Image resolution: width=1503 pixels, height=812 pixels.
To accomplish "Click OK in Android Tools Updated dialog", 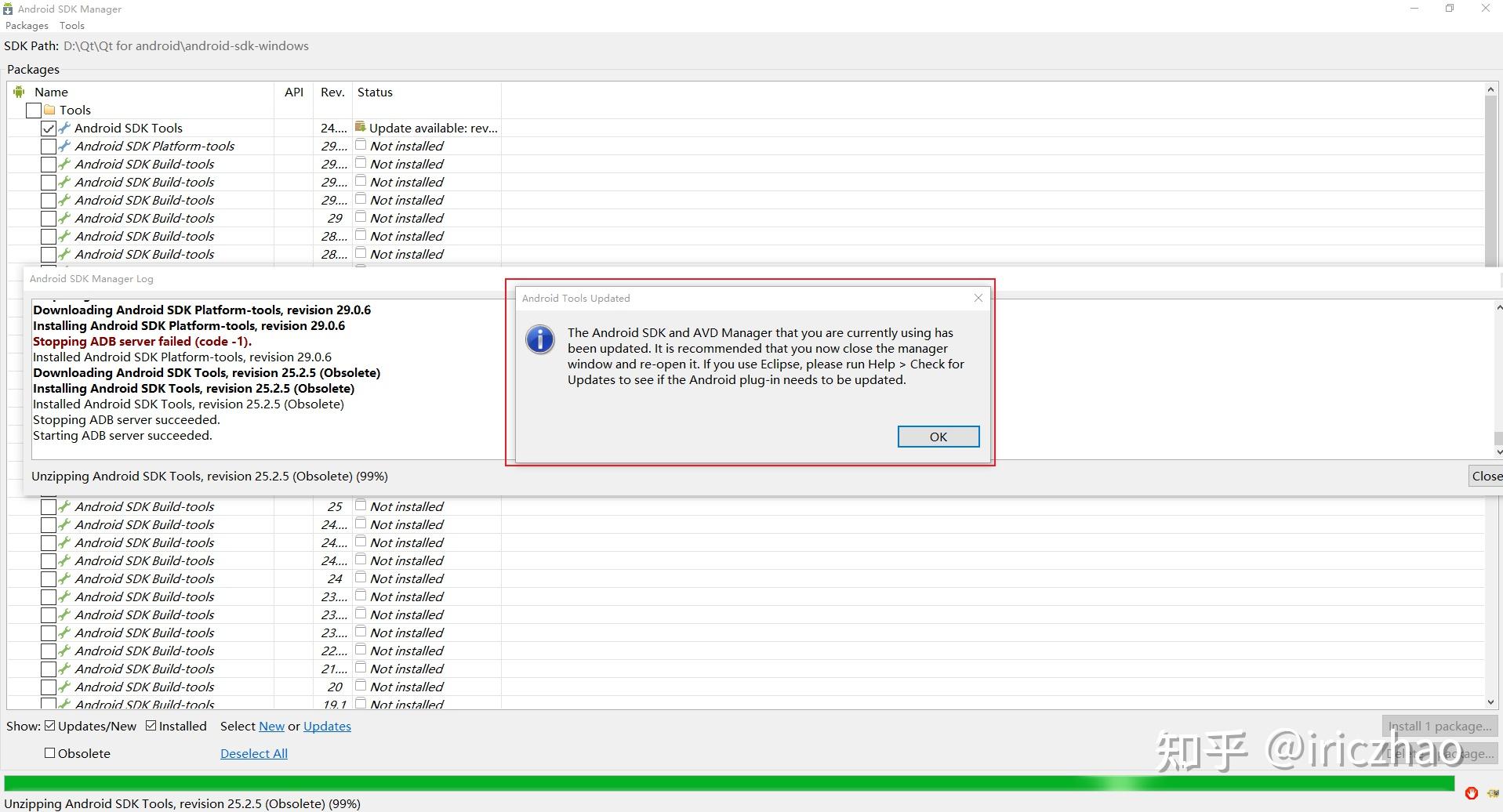I will (x=938, y=437).
